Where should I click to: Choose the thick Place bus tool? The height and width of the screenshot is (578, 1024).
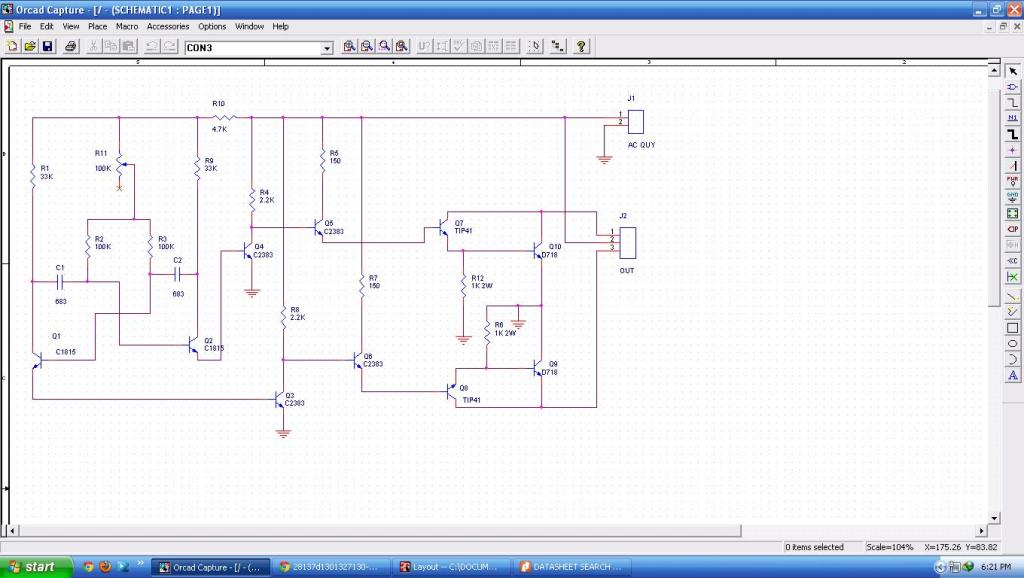click(x=1012, y=135)
